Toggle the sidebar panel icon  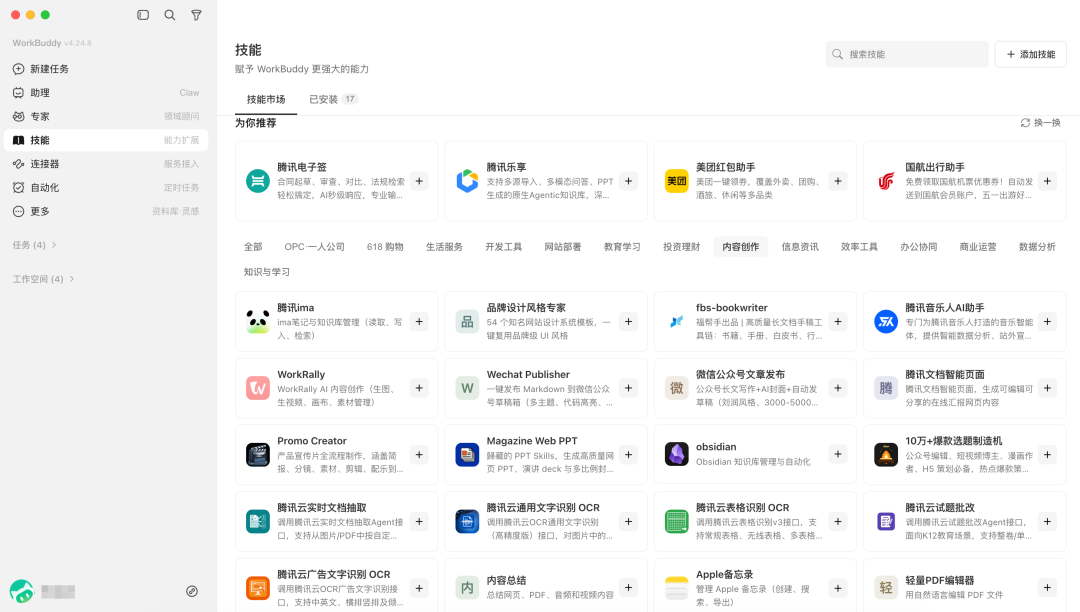tap(143, 14)
